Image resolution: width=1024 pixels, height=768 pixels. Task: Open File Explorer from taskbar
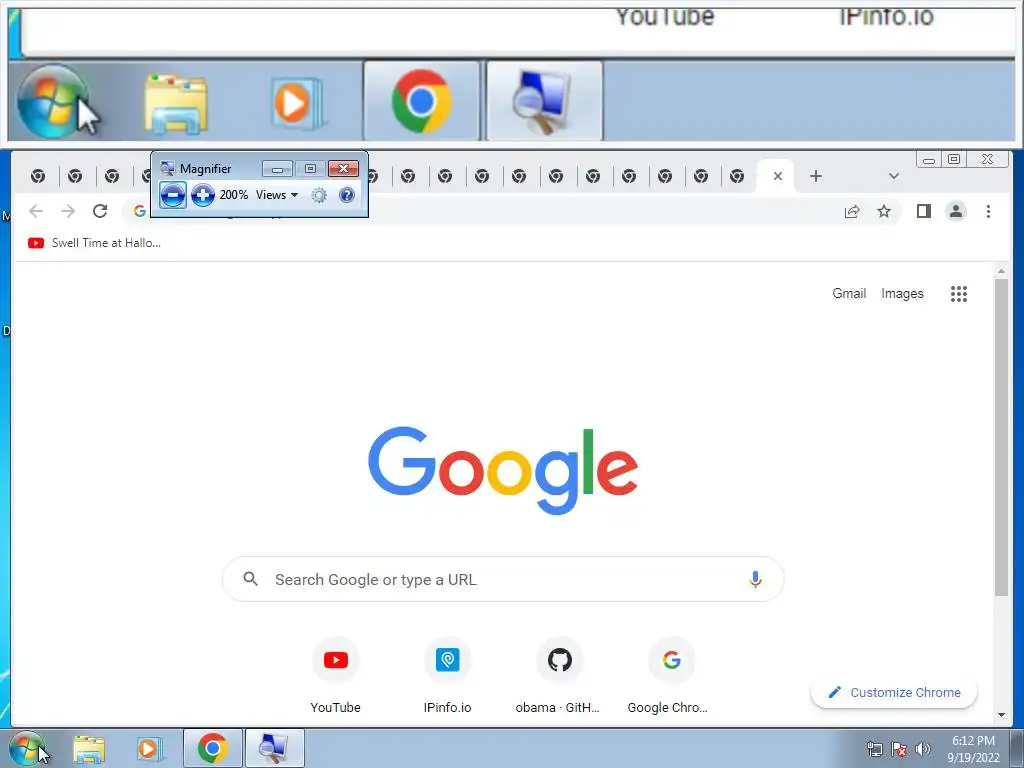click(89, 749)
